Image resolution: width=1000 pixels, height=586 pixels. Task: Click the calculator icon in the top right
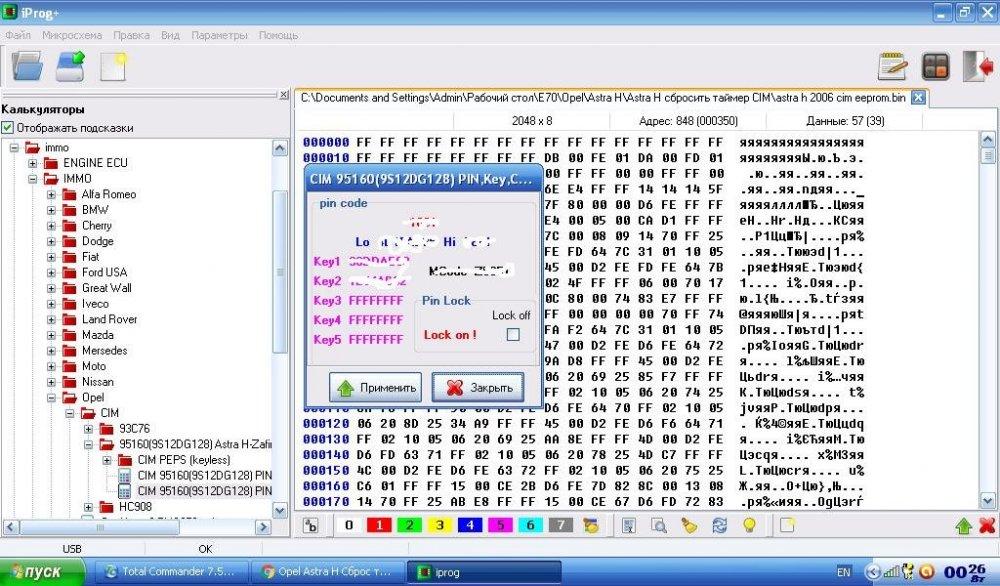pyautogui.click(x=935, y=66)
